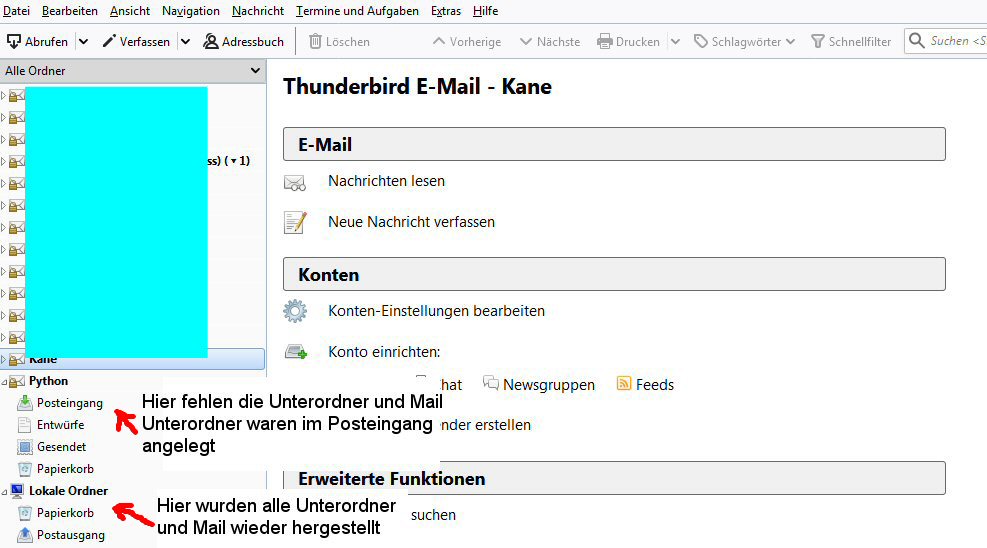Screen dimensions: 987x548
Task: Open the Nachricht menu
Action: click(257, 11)
